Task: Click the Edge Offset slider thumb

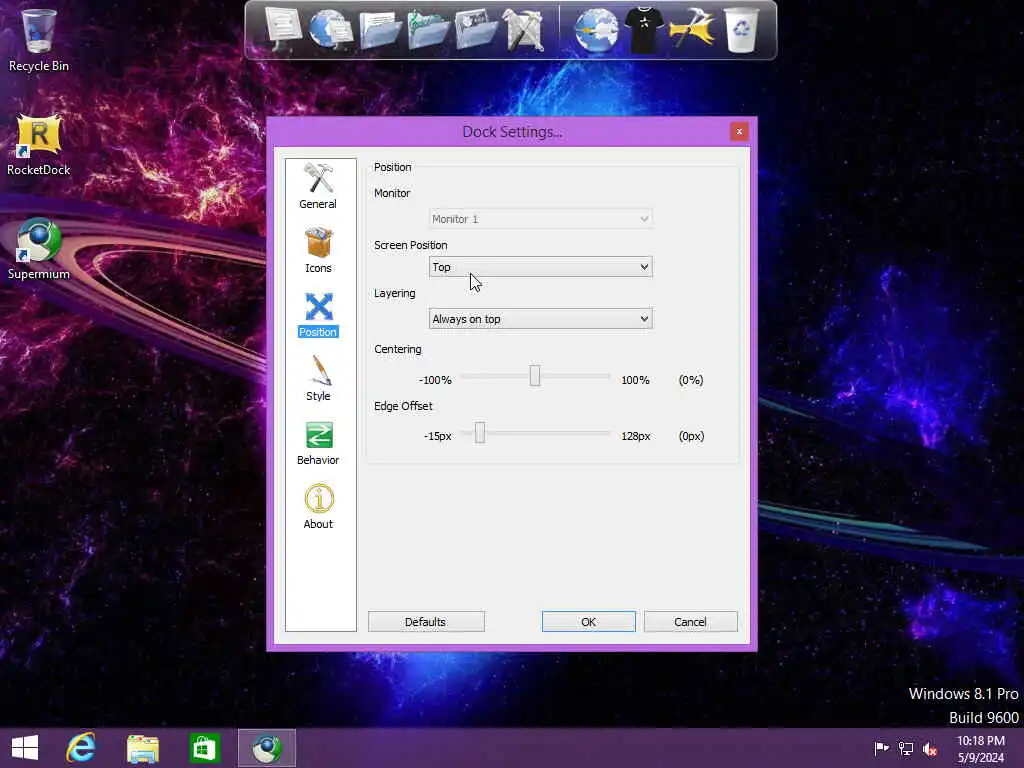Action: [x=480, y=432]
